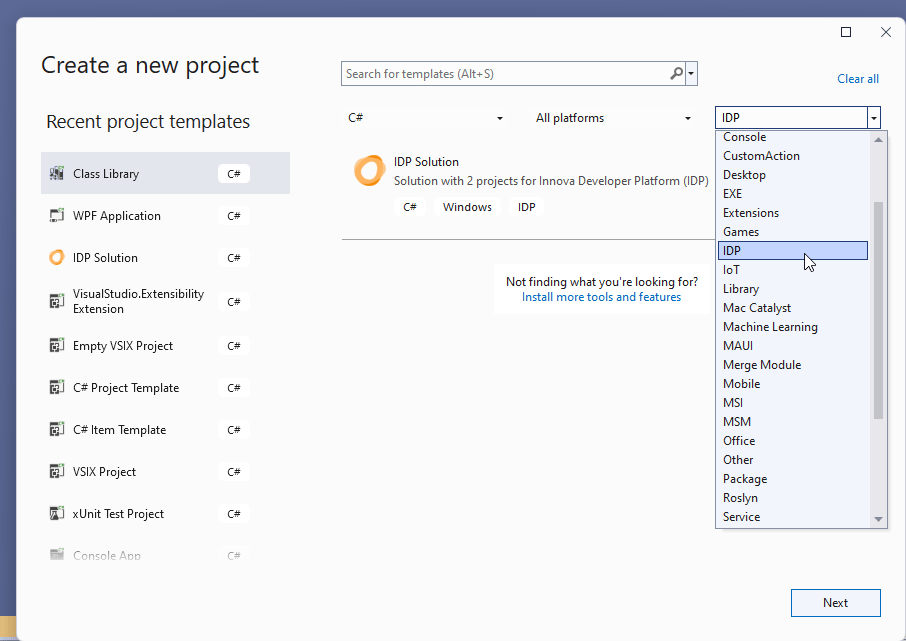Click the xUnit Test Project icon
This screenshot has height=641, width=906.
point(57,514)
